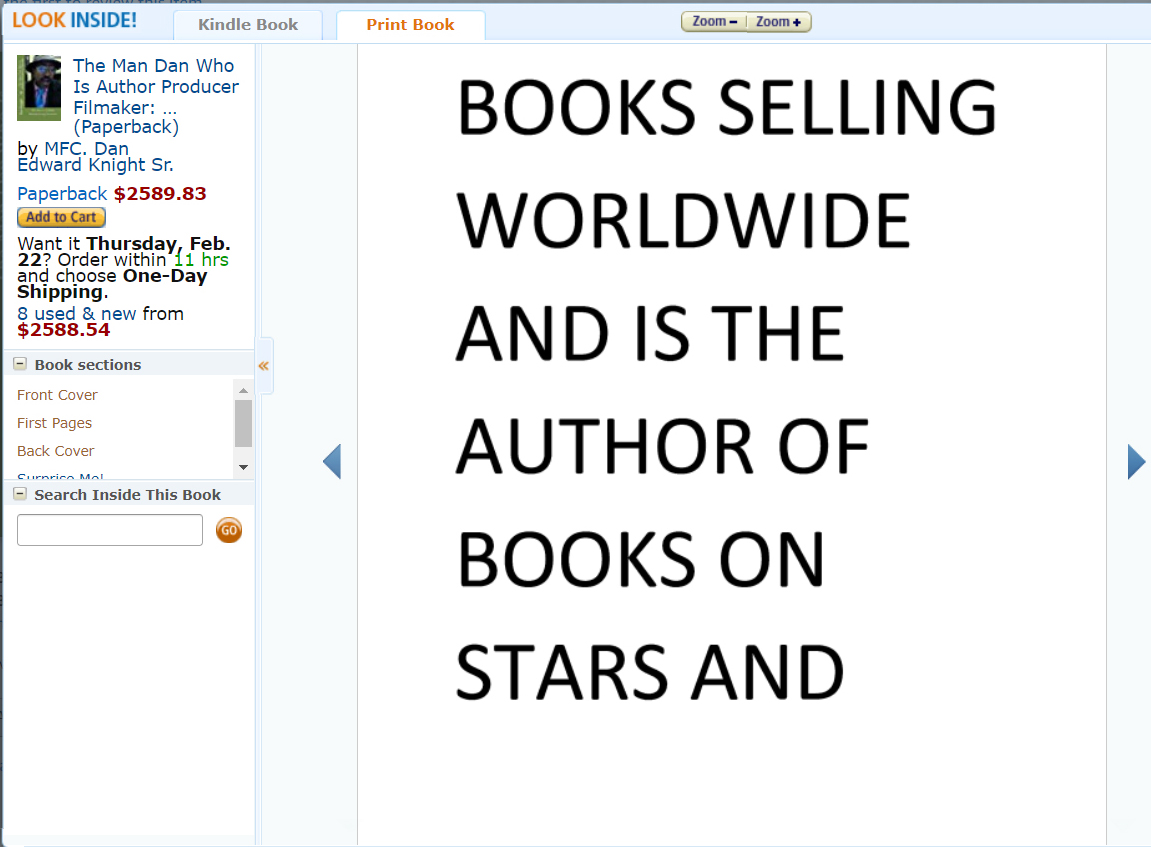Jump to the Back Cover section
Image resolution: width=1151 pixels, height=847 pixels.
[56, 451]
